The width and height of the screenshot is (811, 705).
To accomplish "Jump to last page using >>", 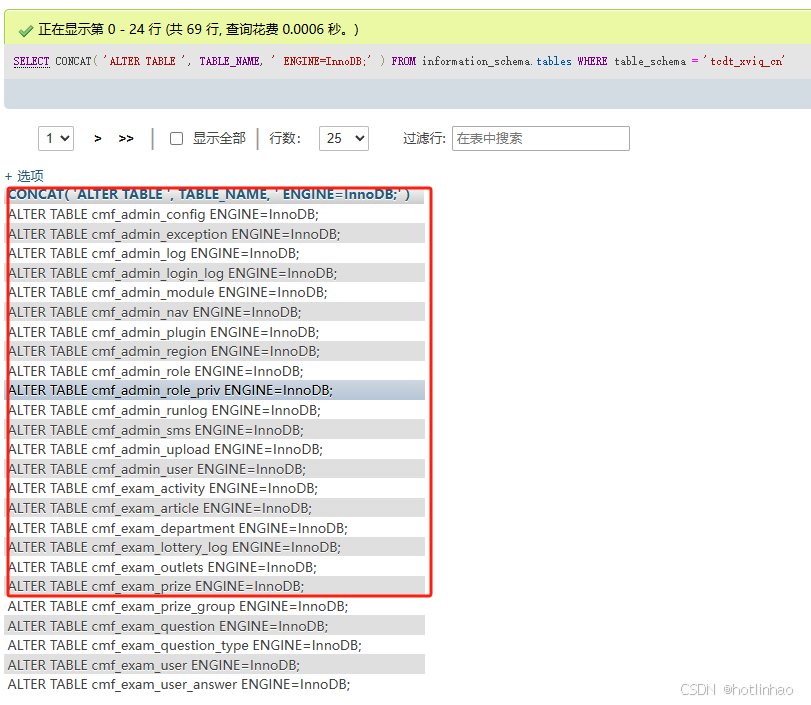I will coord(125,138).
